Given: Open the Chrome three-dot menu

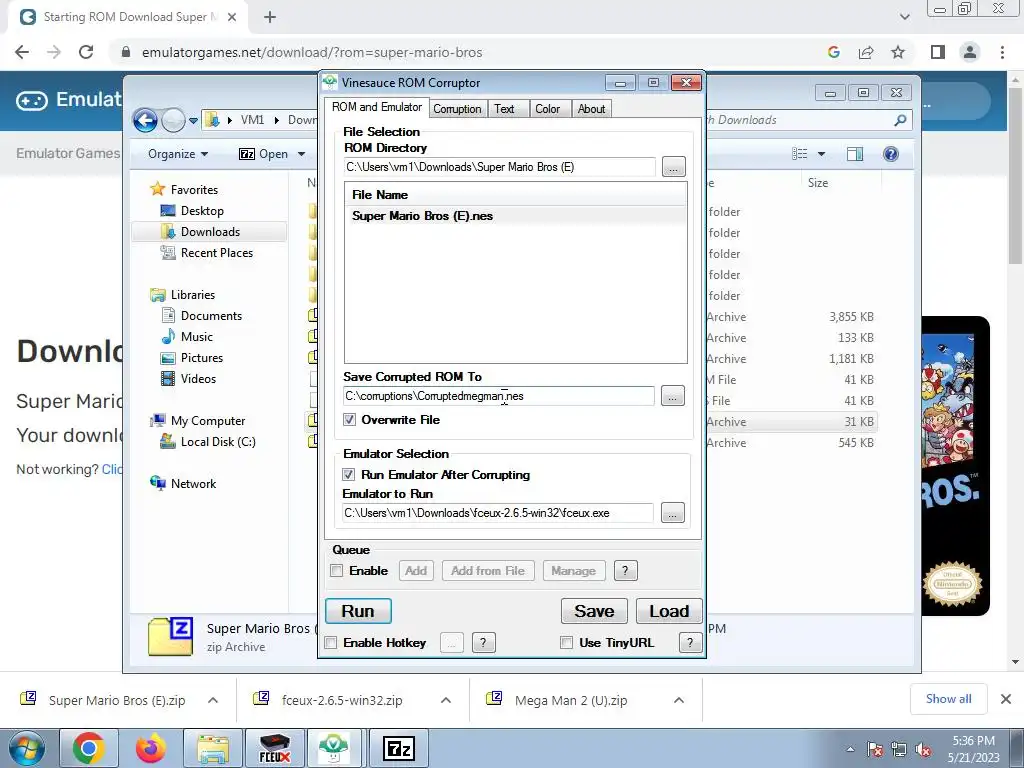Looking at the screenshot, I should coord(1002,52).
